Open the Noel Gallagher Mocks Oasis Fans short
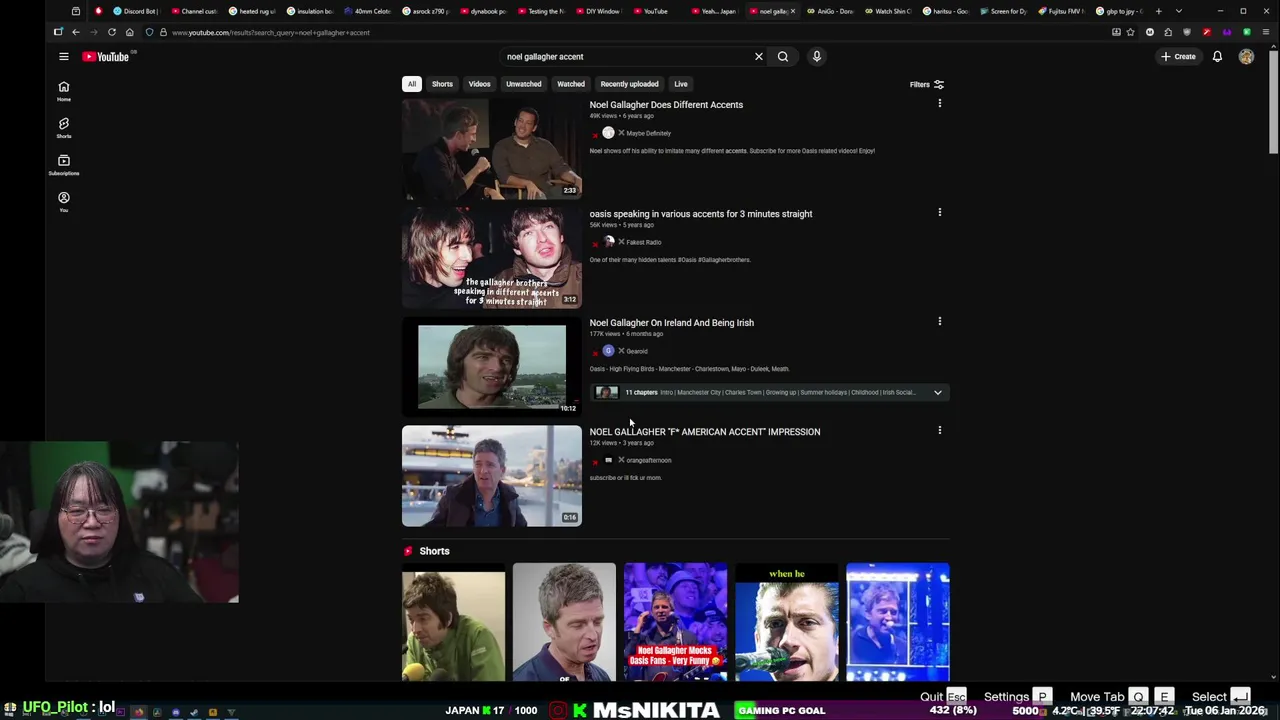The height and width of the screenshot is (720, 1280). pyautogui.click(x=675, y=622)
